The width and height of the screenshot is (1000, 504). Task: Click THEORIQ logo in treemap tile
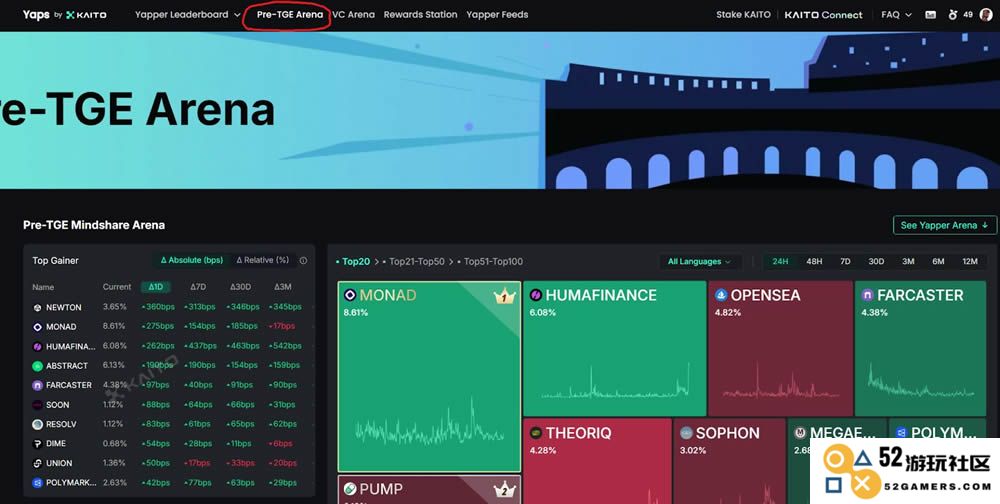point(536,433)
